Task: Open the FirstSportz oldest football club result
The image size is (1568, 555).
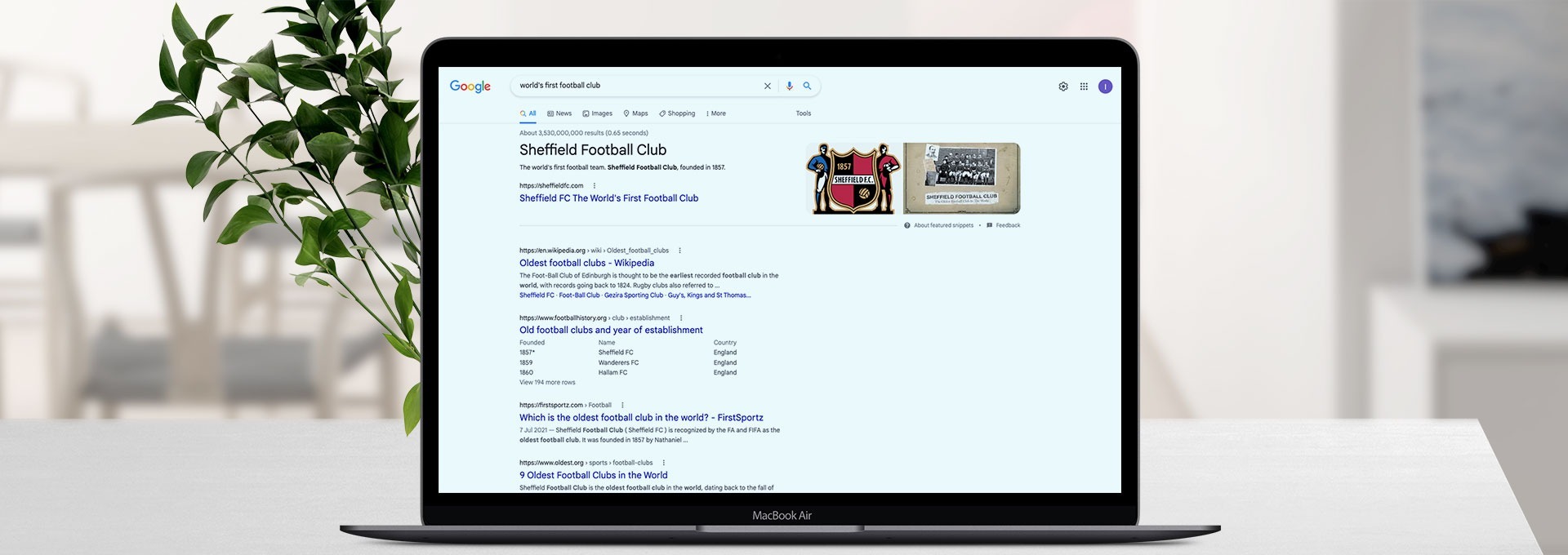Action: [x=641, y=417]
